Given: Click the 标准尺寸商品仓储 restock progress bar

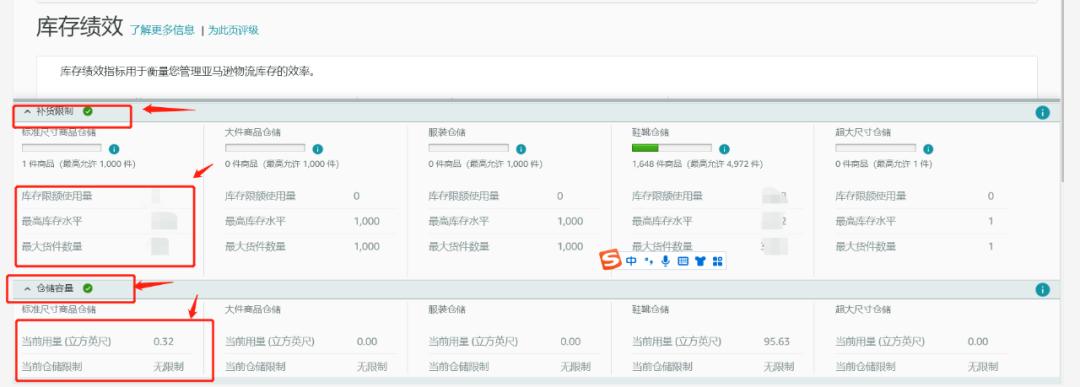Looking at the screenshot, I should [62, 148].
